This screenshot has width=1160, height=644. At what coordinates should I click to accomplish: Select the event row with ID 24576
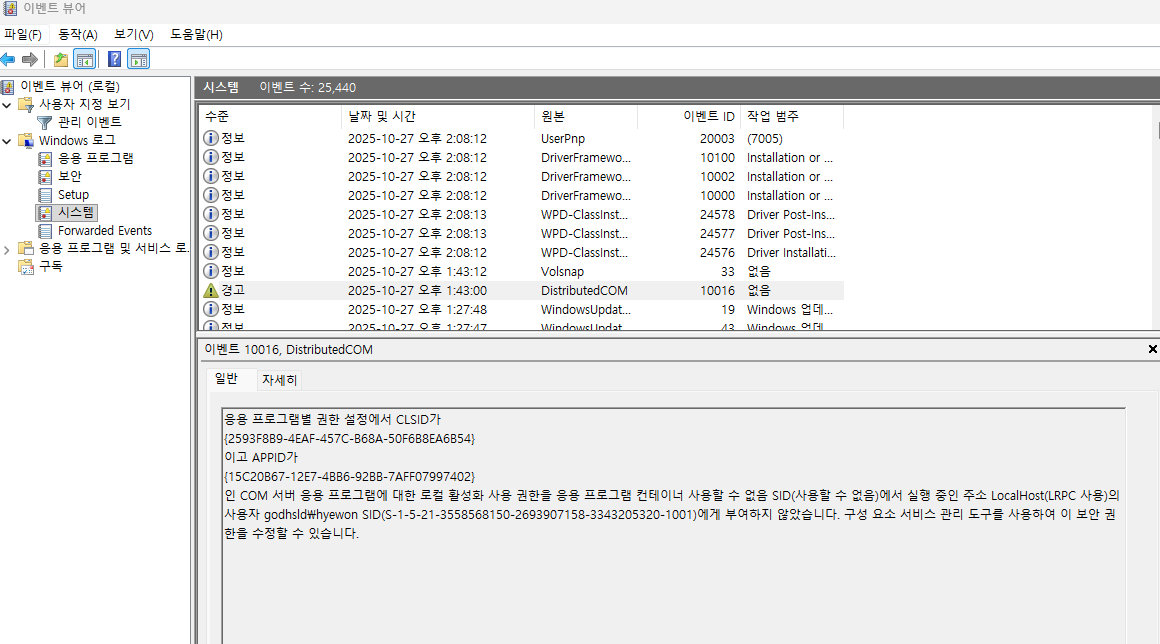pos(522,253)
